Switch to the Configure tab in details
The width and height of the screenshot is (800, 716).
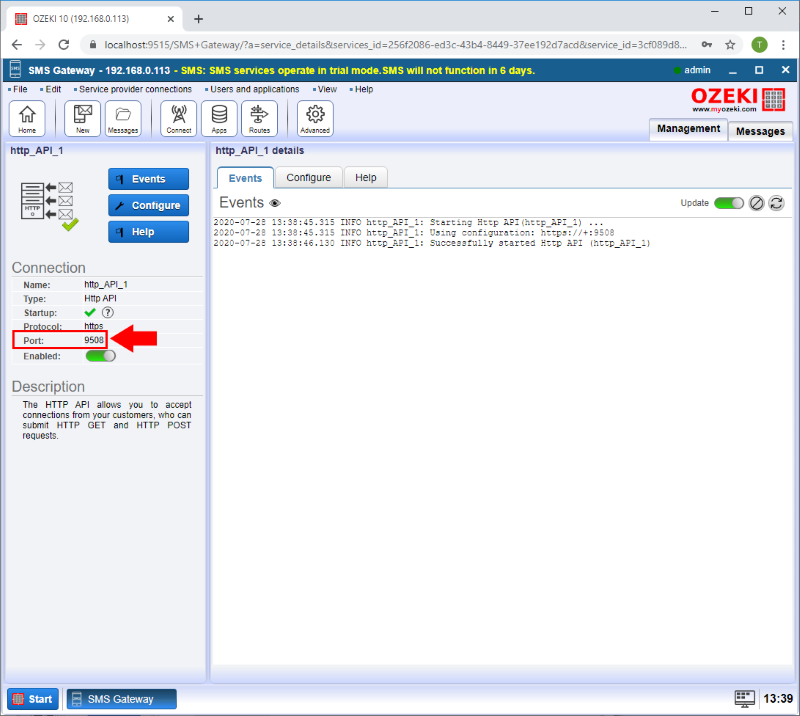309,178
